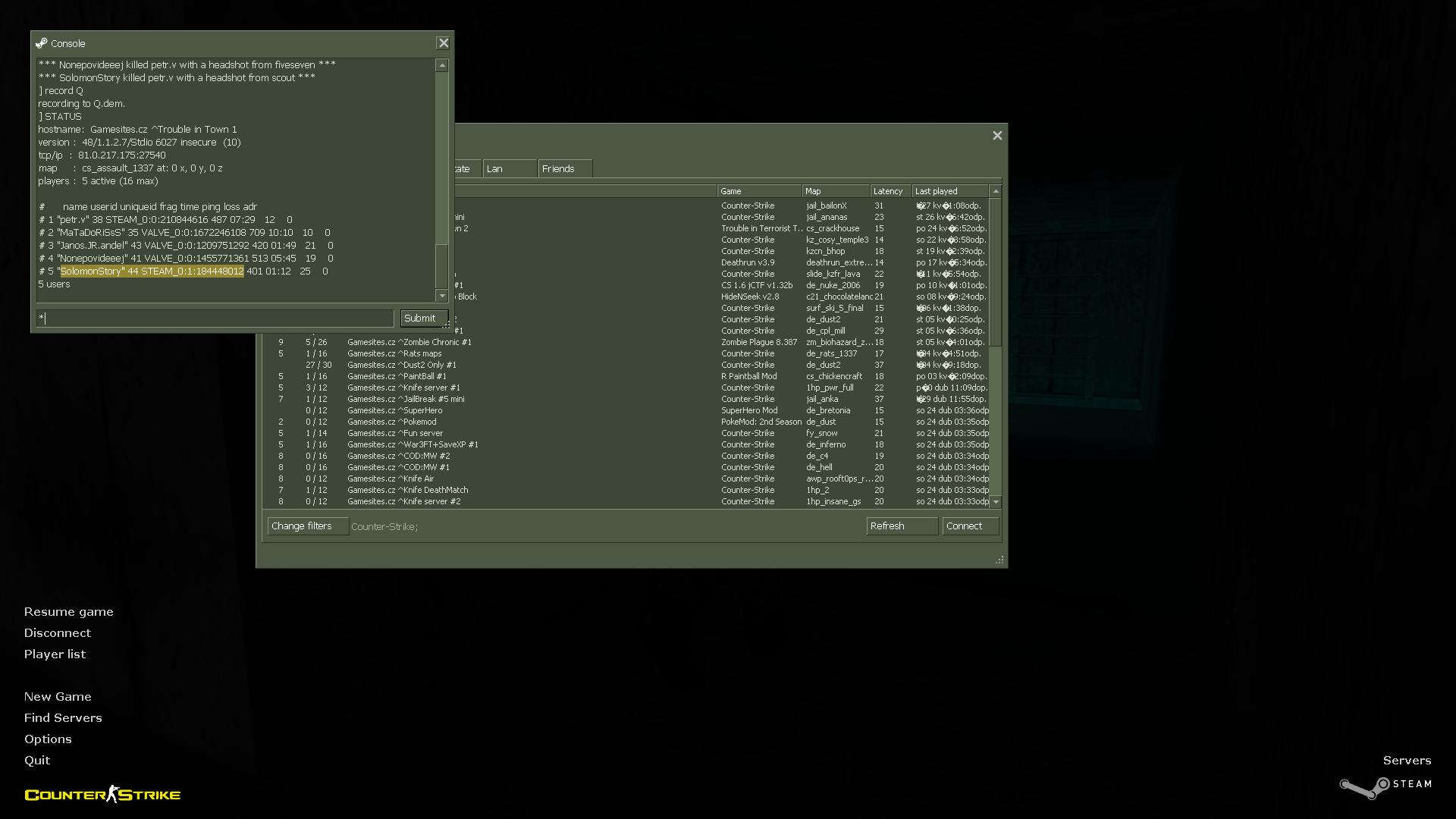This screenshot has width=1456, height=819.
Task: Sort servers by Map column
Action: point(834,191)
